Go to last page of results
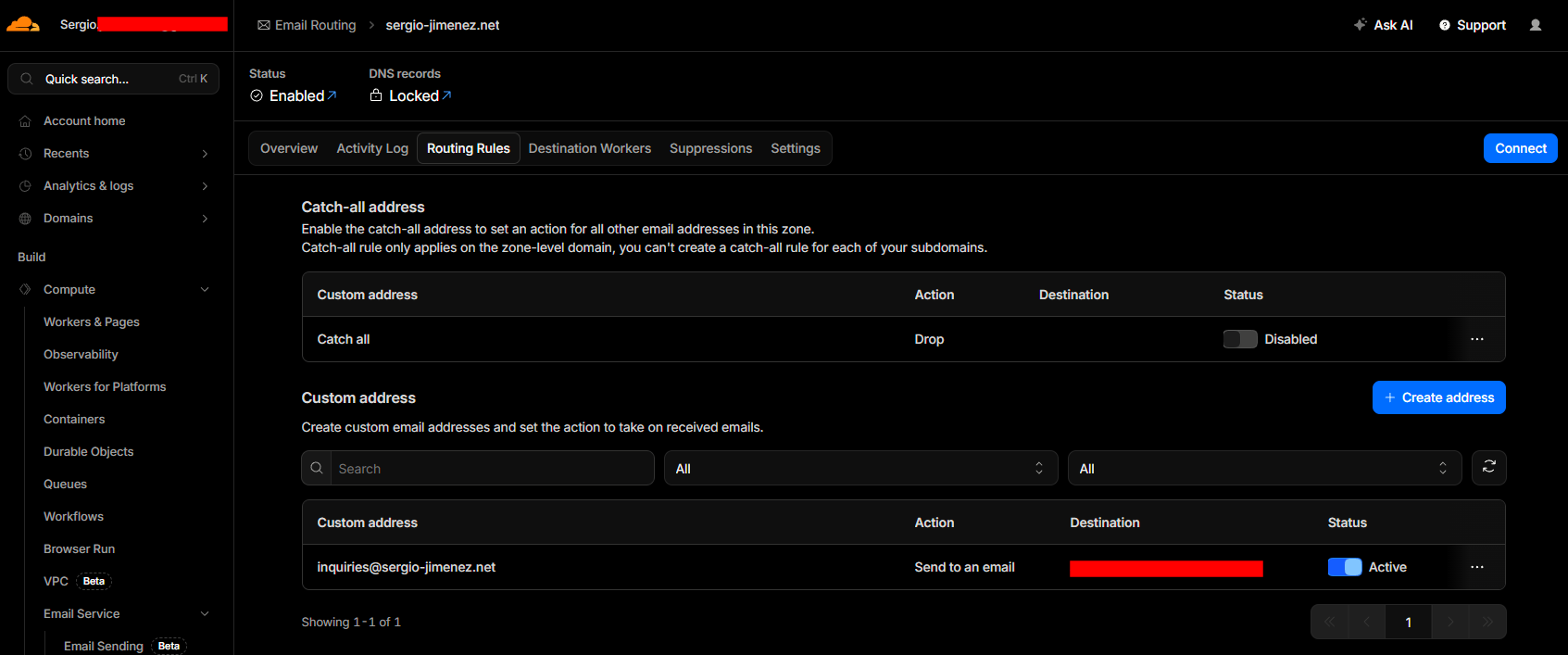The width and height of the screenshot is (1568, 655). [1487, 622]
